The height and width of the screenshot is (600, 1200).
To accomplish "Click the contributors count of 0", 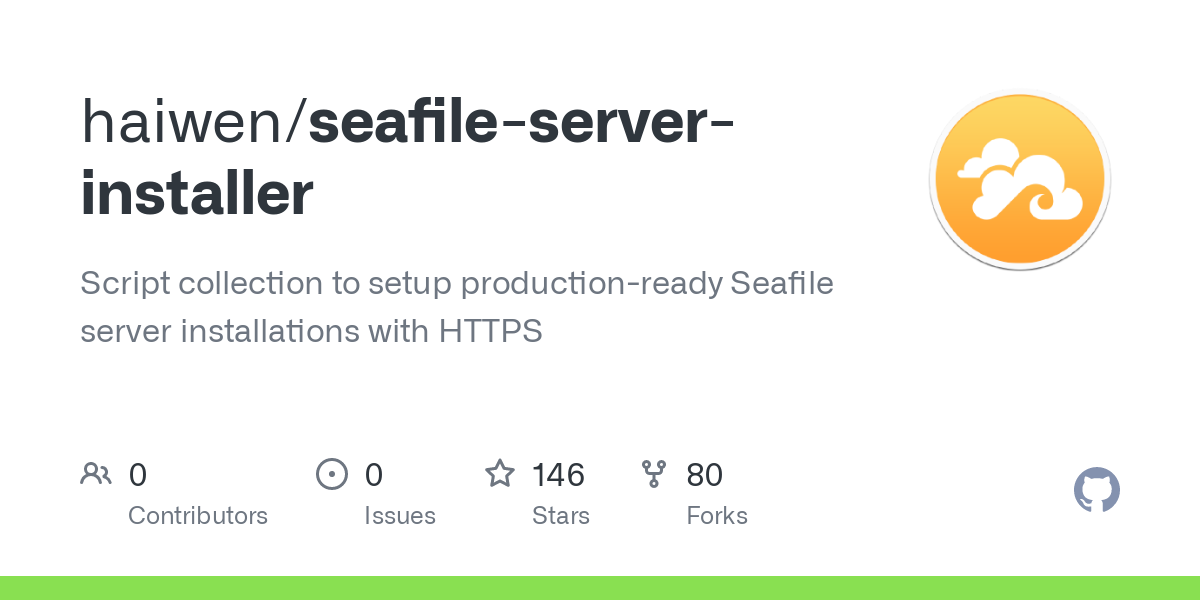I will pos(138,474).
